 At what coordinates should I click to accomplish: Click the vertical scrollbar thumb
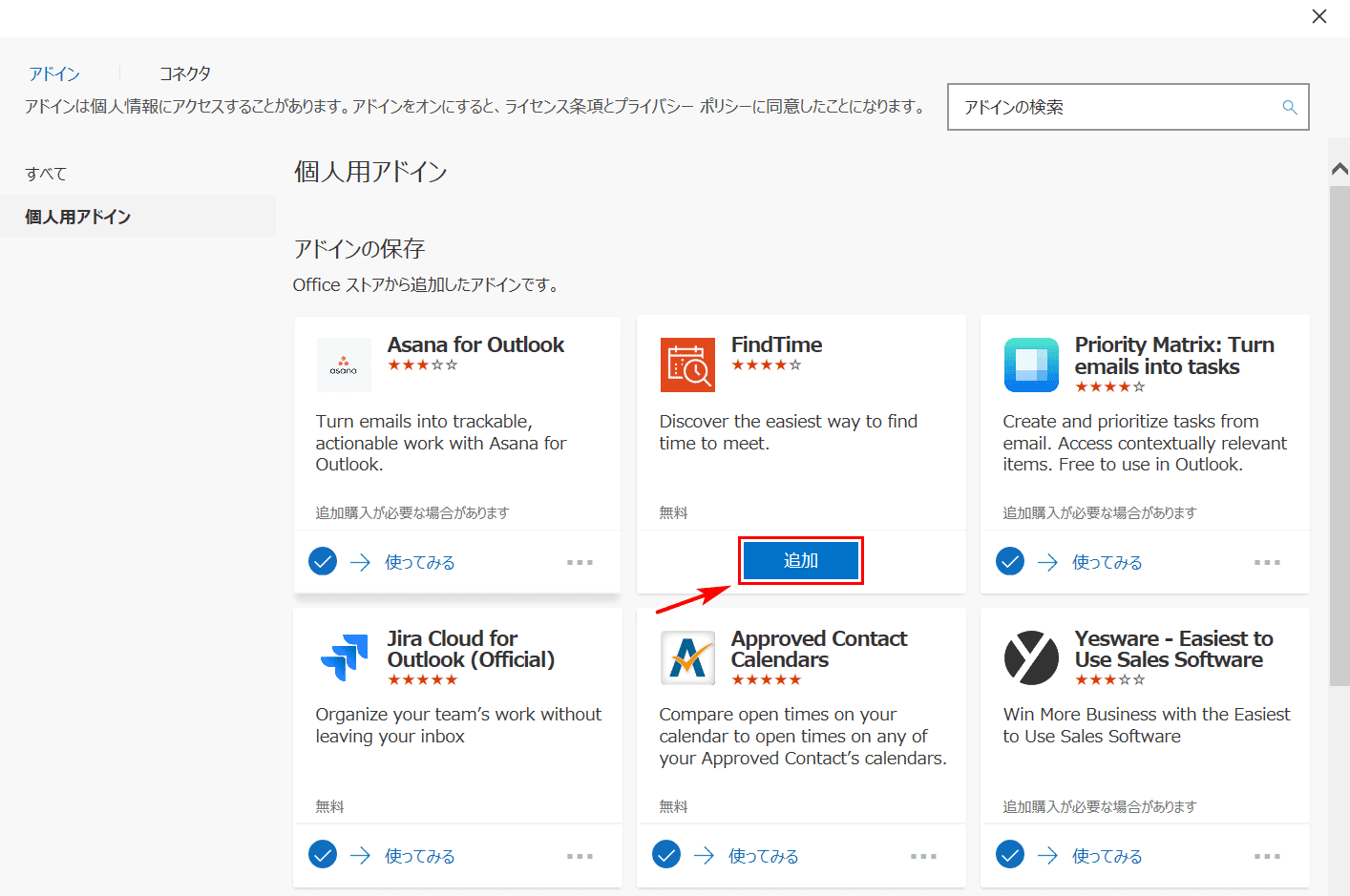pyautogui.click(x=1339, y=435)
